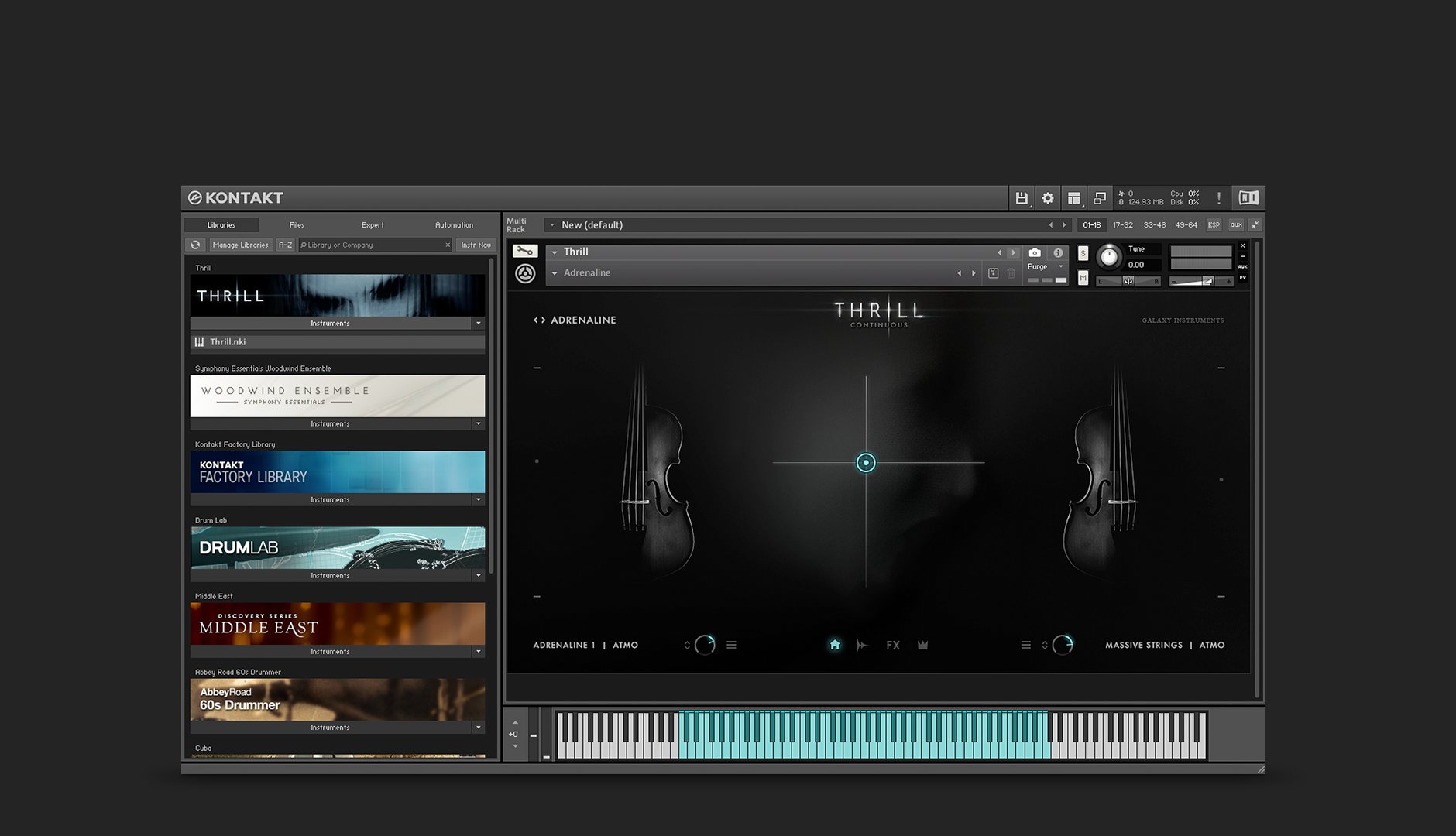Viewport: 1456px width, 836px height.
Task: Expand Woodwind Ensemble Instruments dropdown arrow
Action: pos(478,424)
